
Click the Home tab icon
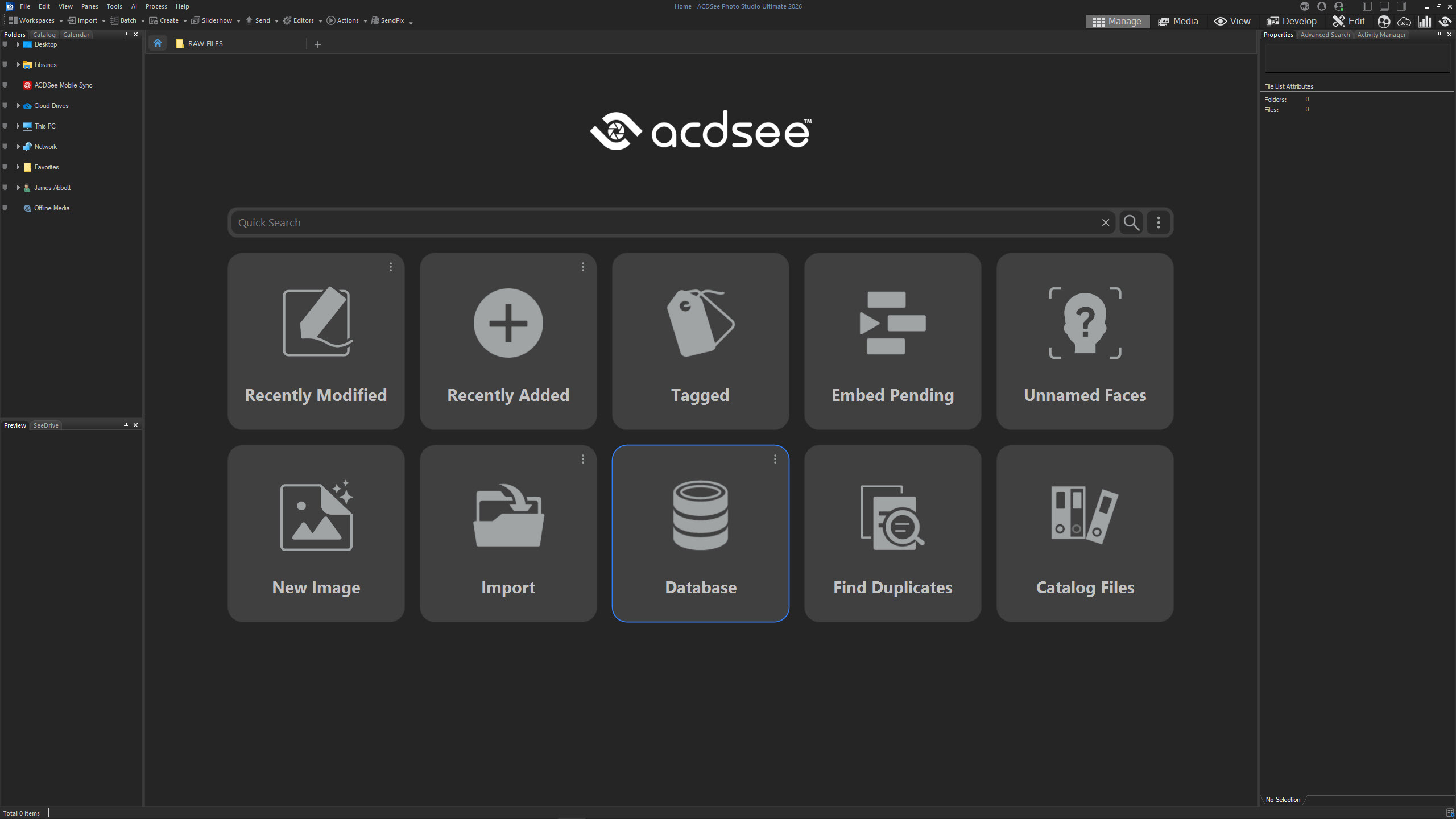(158, 43)
